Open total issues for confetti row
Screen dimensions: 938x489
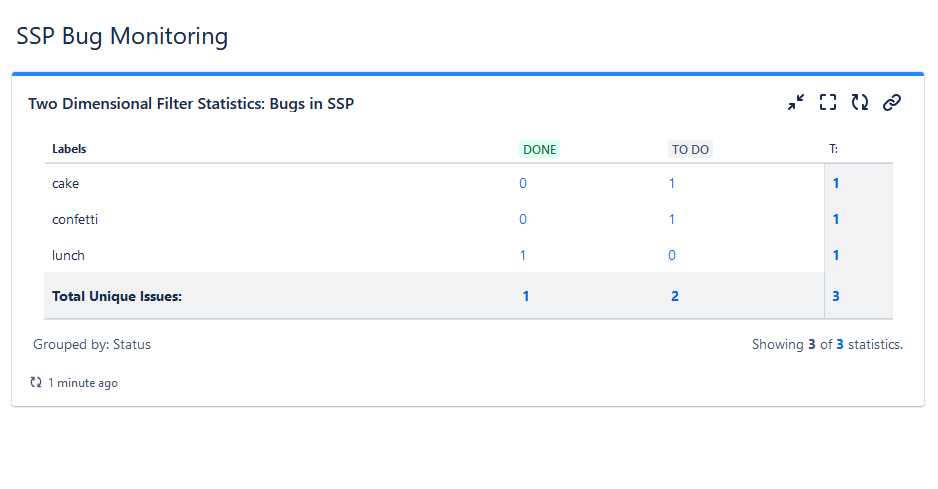[836, 219]
